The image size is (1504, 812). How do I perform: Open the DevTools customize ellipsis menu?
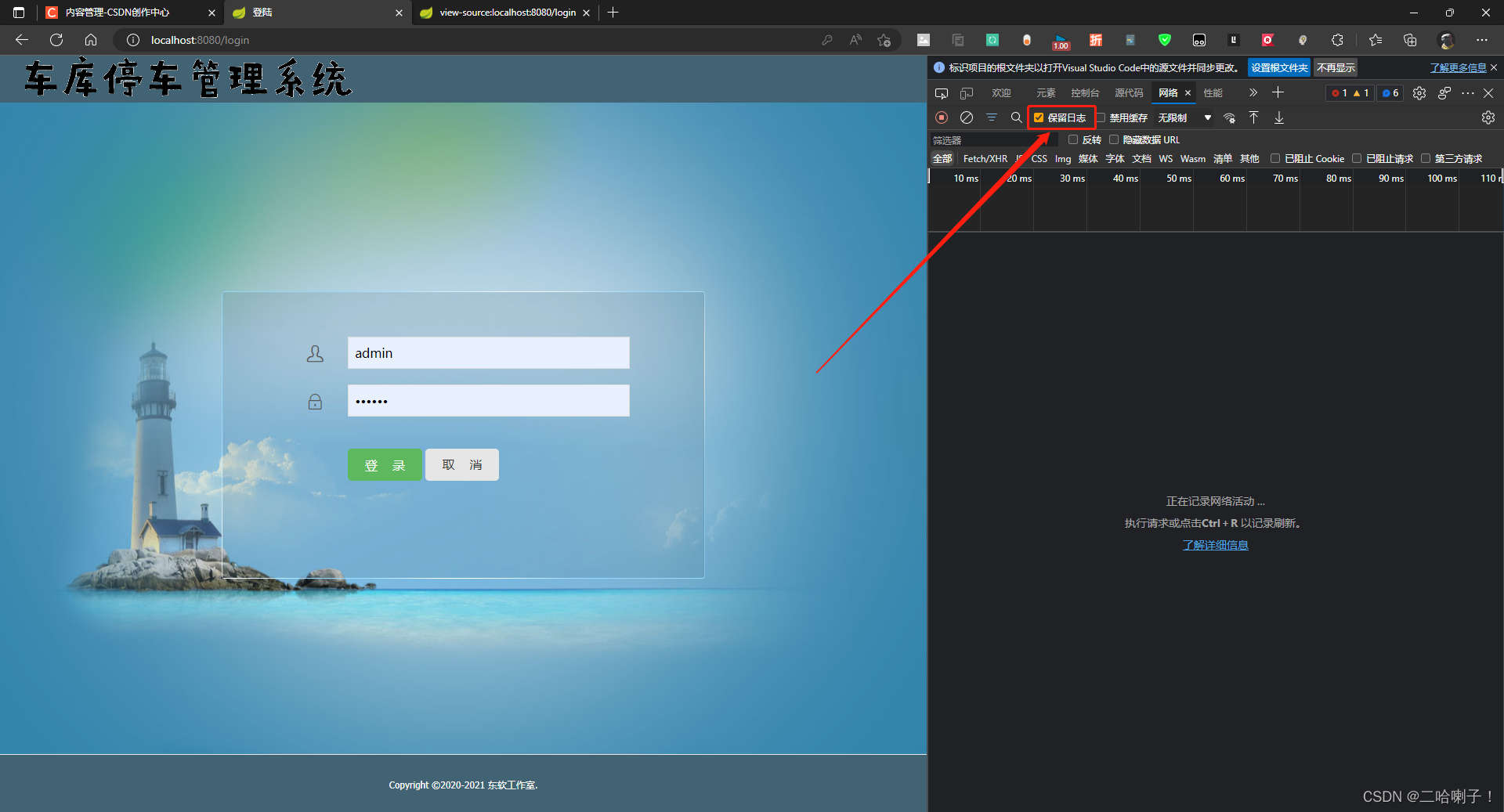[x=1468, y=93]
